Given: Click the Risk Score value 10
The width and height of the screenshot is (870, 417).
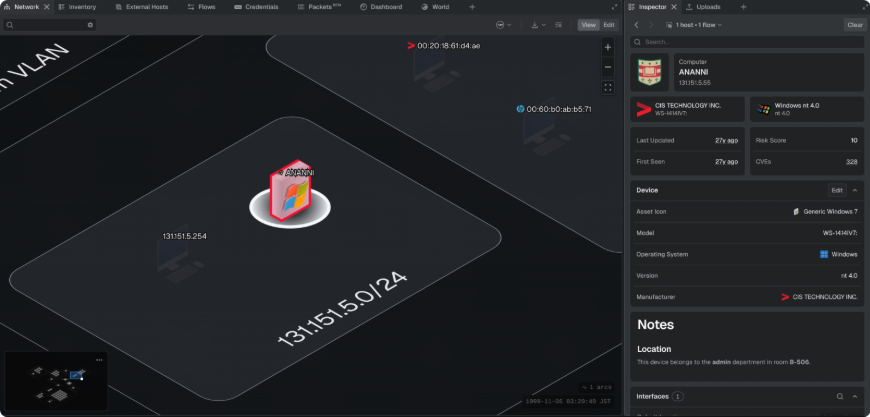Looking at the screenshot, I should click(x=854, y=140).
